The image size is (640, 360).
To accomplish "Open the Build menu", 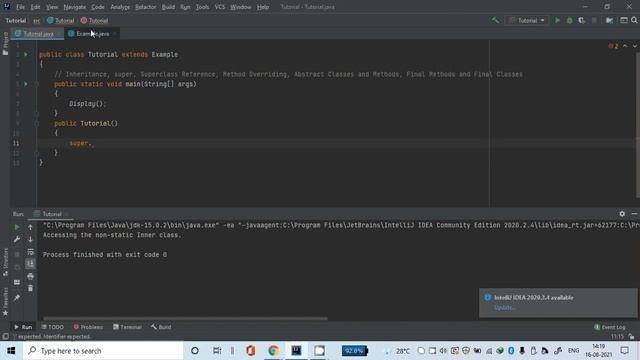I will (168, 7).
